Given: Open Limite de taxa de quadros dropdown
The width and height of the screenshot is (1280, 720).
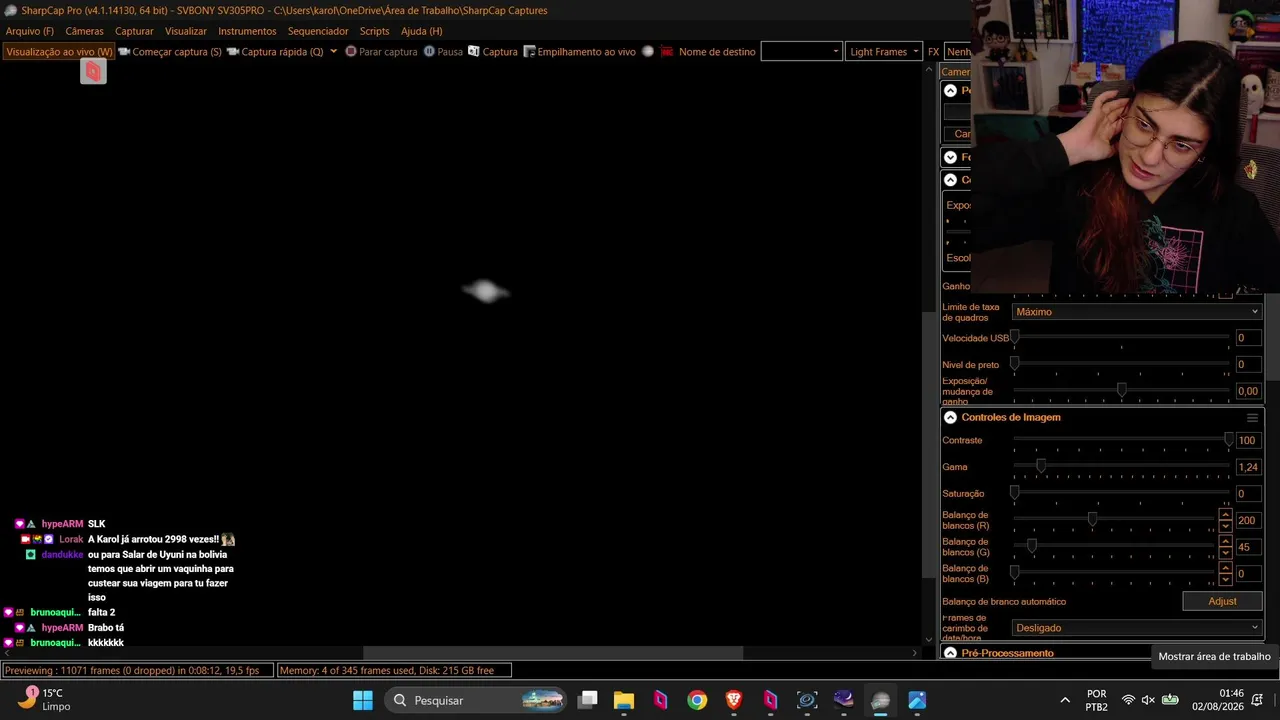Looking at the screenshot, I should (x=1137, y=312).
